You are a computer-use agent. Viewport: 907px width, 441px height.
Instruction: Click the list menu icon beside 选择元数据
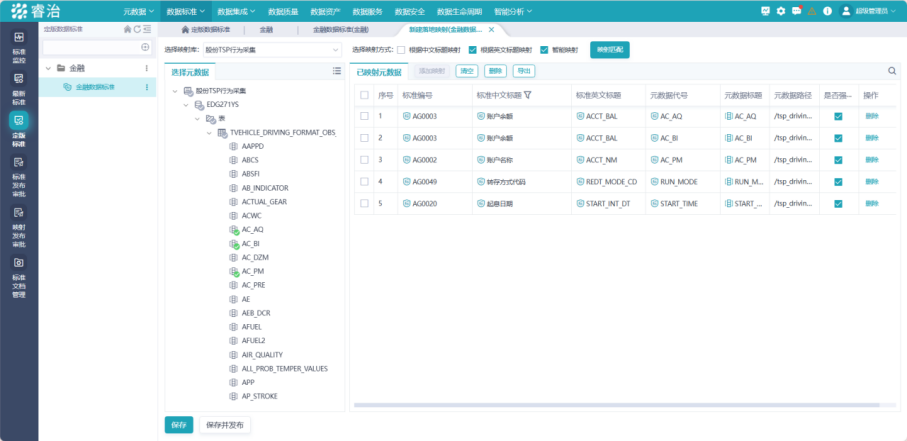click(x=337, y=71)
